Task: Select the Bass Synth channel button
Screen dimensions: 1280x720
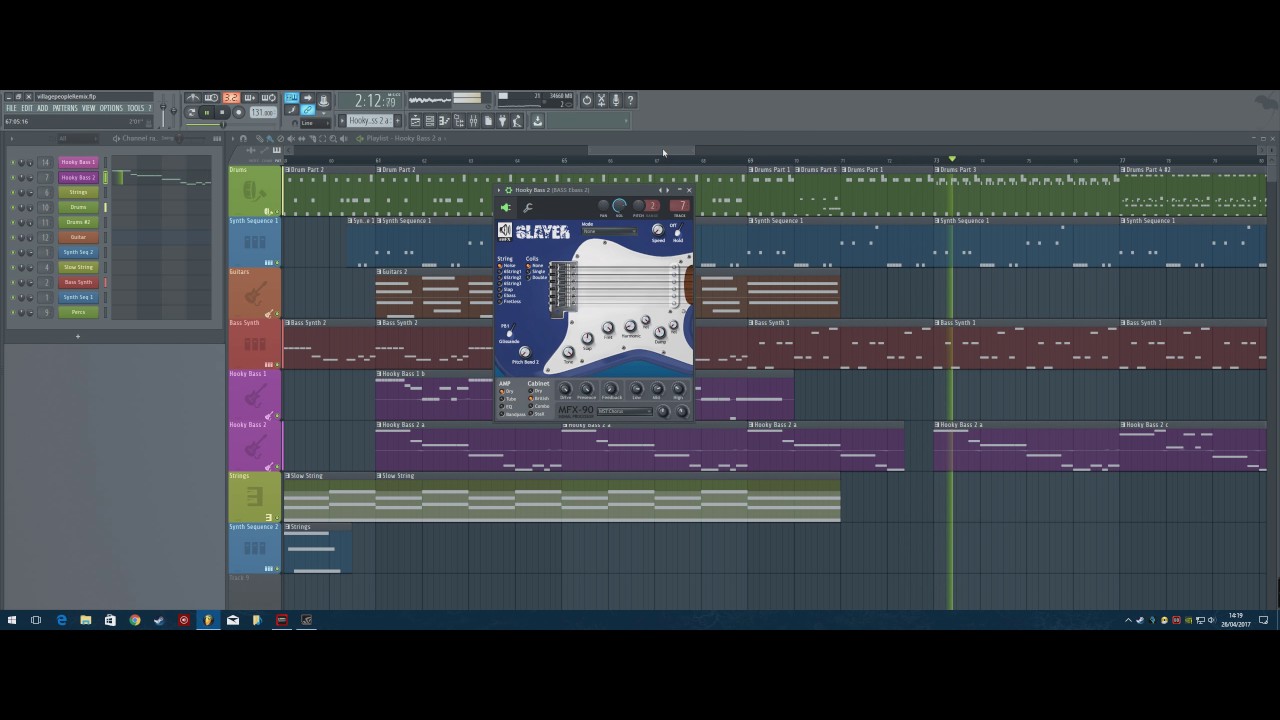Action: coord(78,282)
